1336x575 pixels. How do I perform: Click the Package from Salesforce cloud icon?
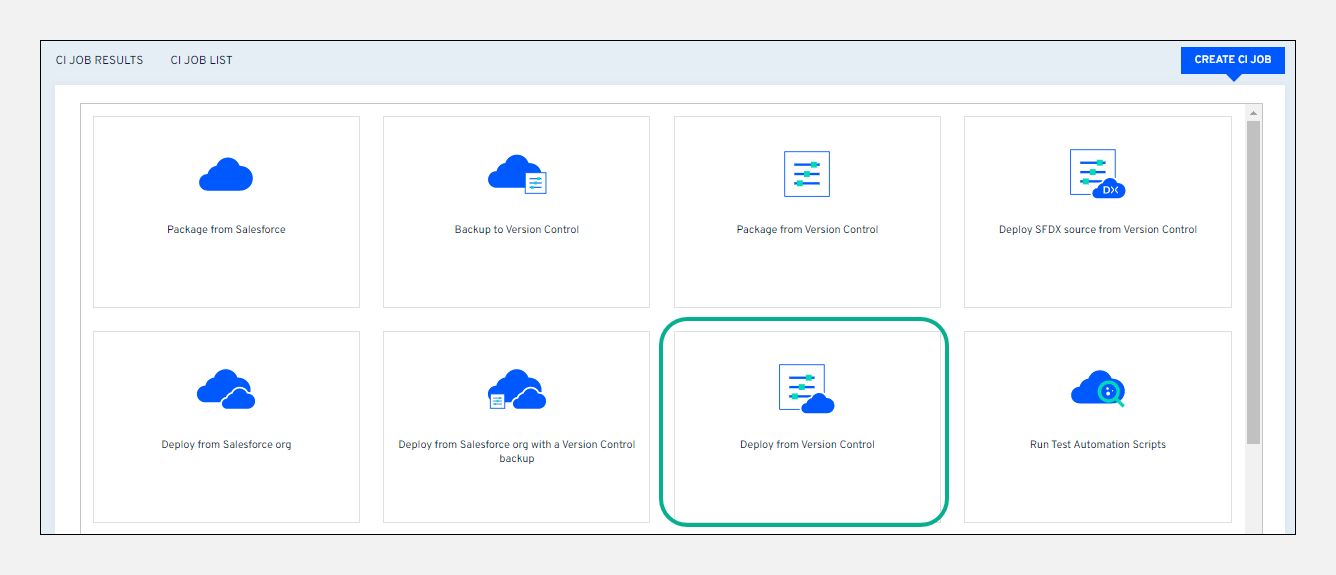[x=226, y=174]
